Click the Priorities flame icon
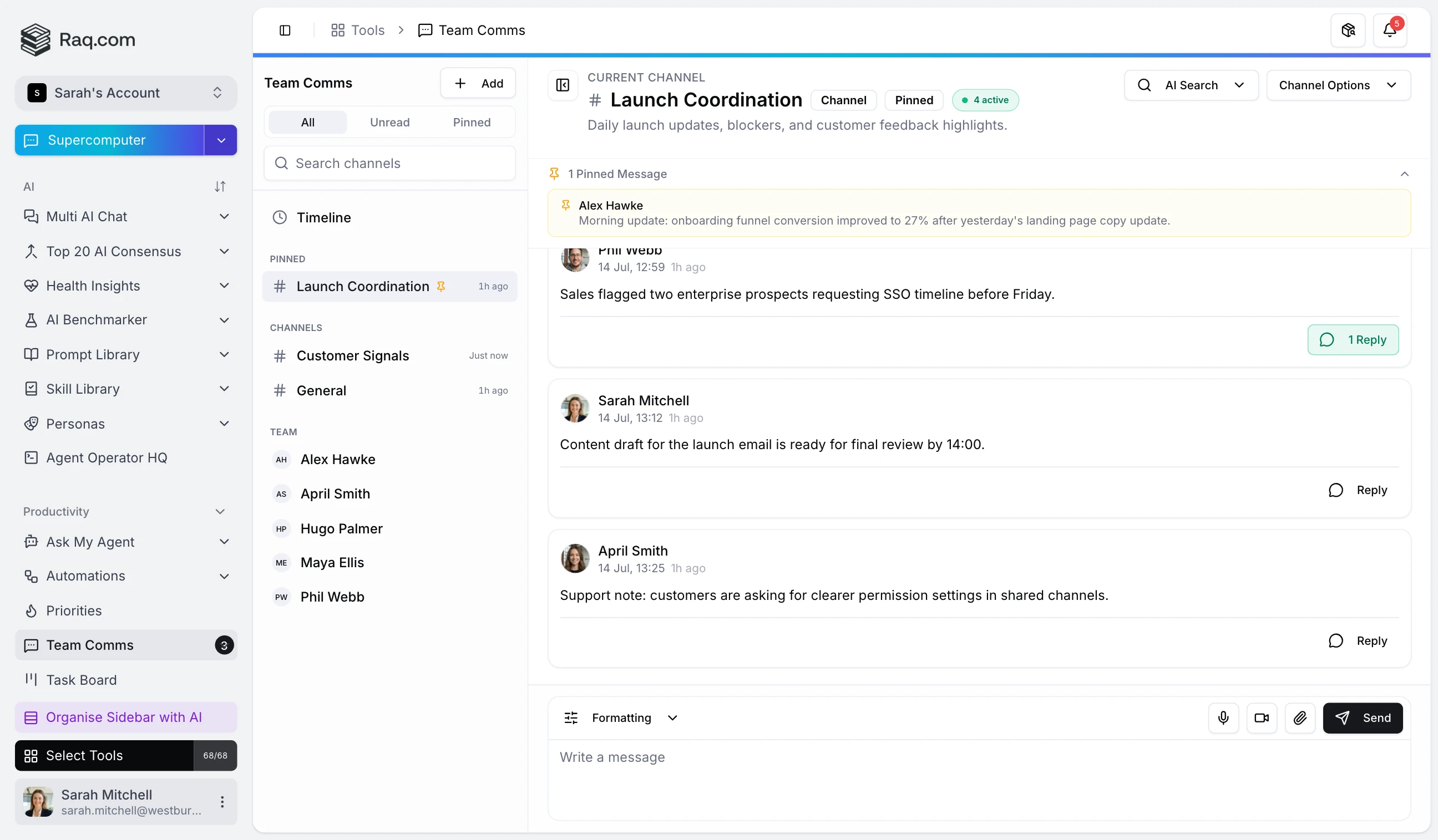The height and width of the screenshot is (840, 1438). coord(31,610)
